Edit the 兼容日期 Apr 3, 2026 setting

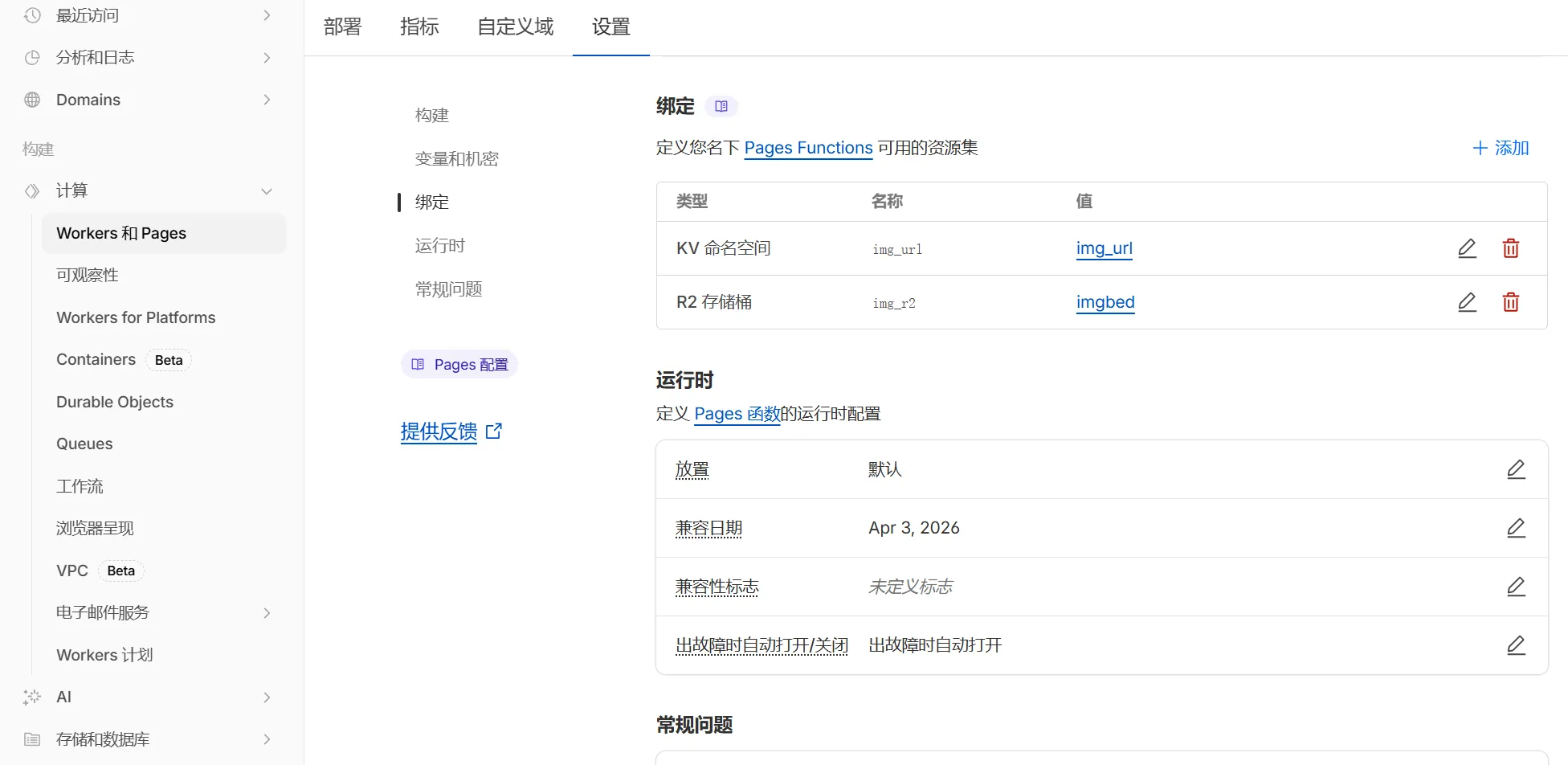click(x=1516, y=528)
